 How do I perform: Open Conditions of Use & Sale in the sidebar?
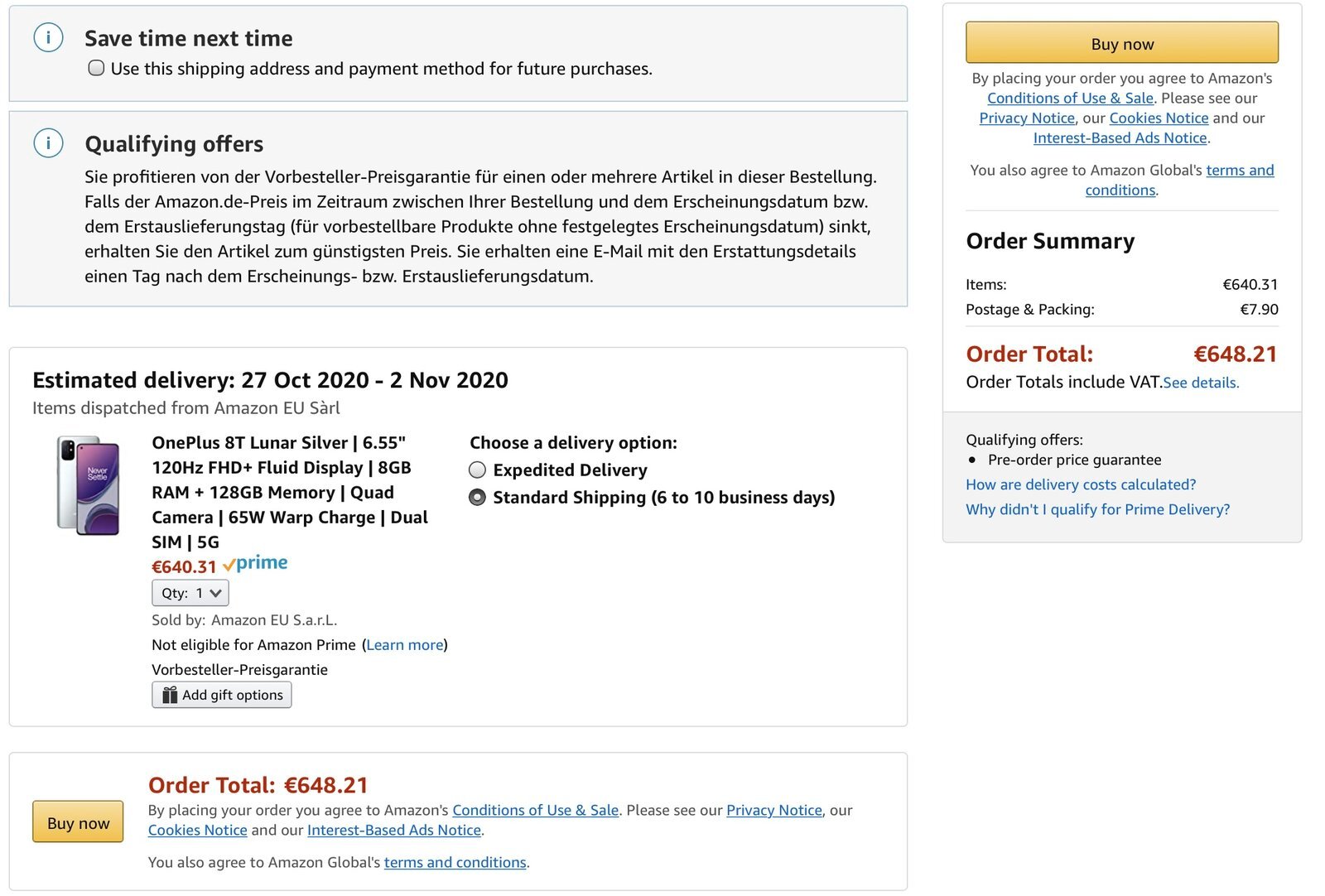(1070, 98)
